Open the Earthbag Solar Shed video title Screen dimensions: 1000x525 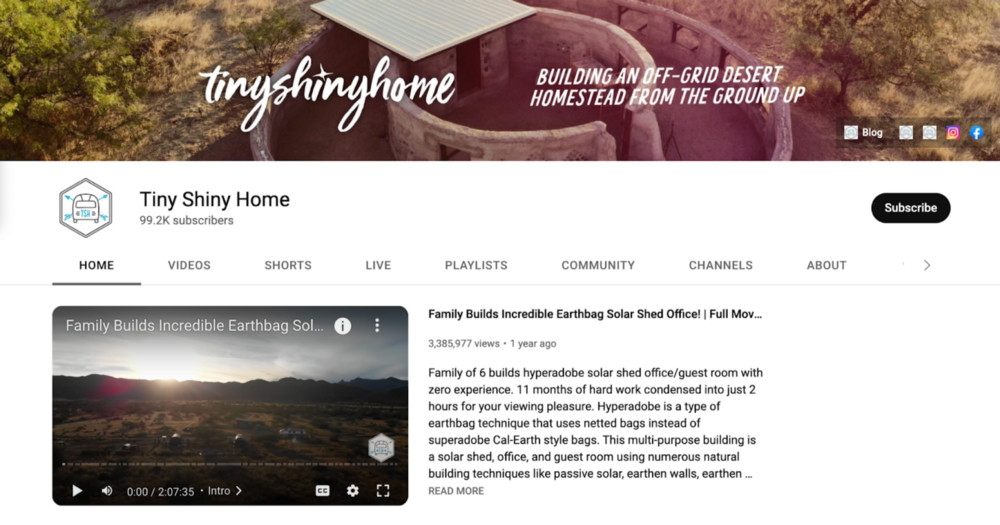(x=595, y=314)
